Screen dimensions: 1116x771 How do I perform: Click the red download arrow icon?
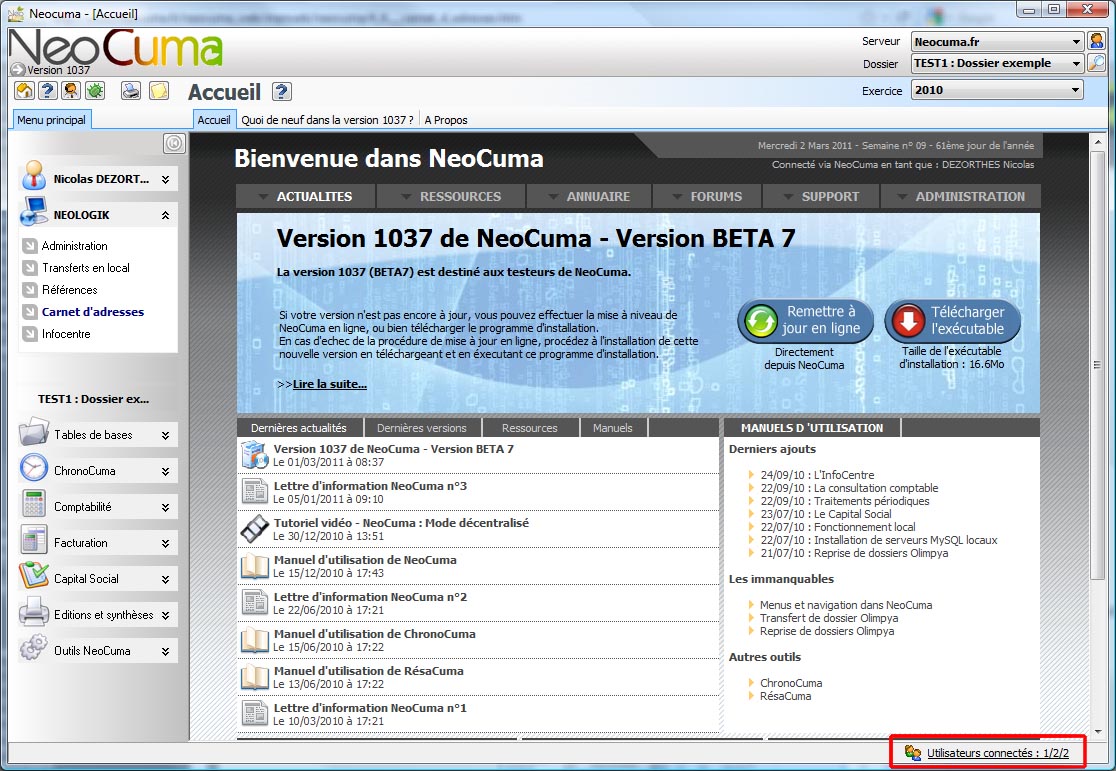pos(907,321)
